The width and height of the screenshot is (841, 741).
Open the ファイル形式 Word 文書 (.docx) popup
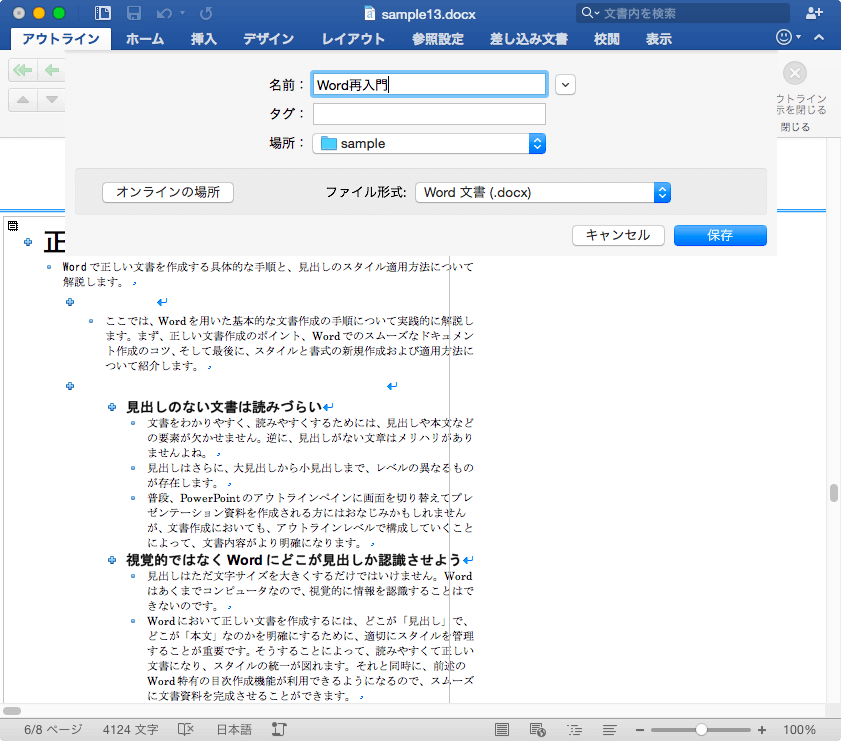coord(543,192)
